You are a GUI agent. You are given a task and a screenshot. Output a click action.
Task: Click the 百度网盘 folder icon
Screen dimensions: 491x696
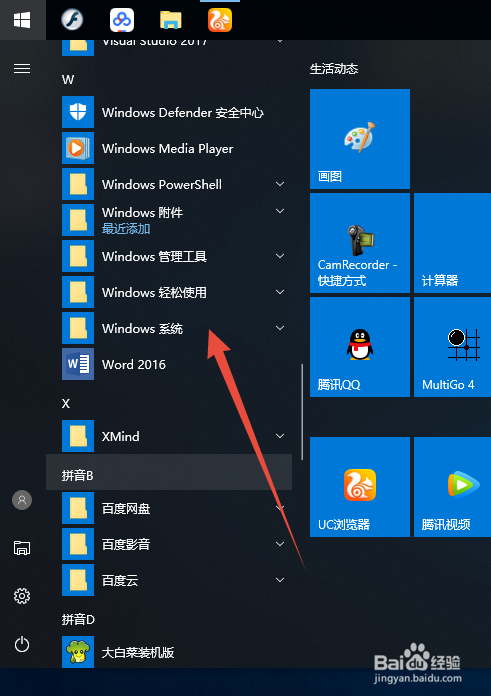pos(78,508)
